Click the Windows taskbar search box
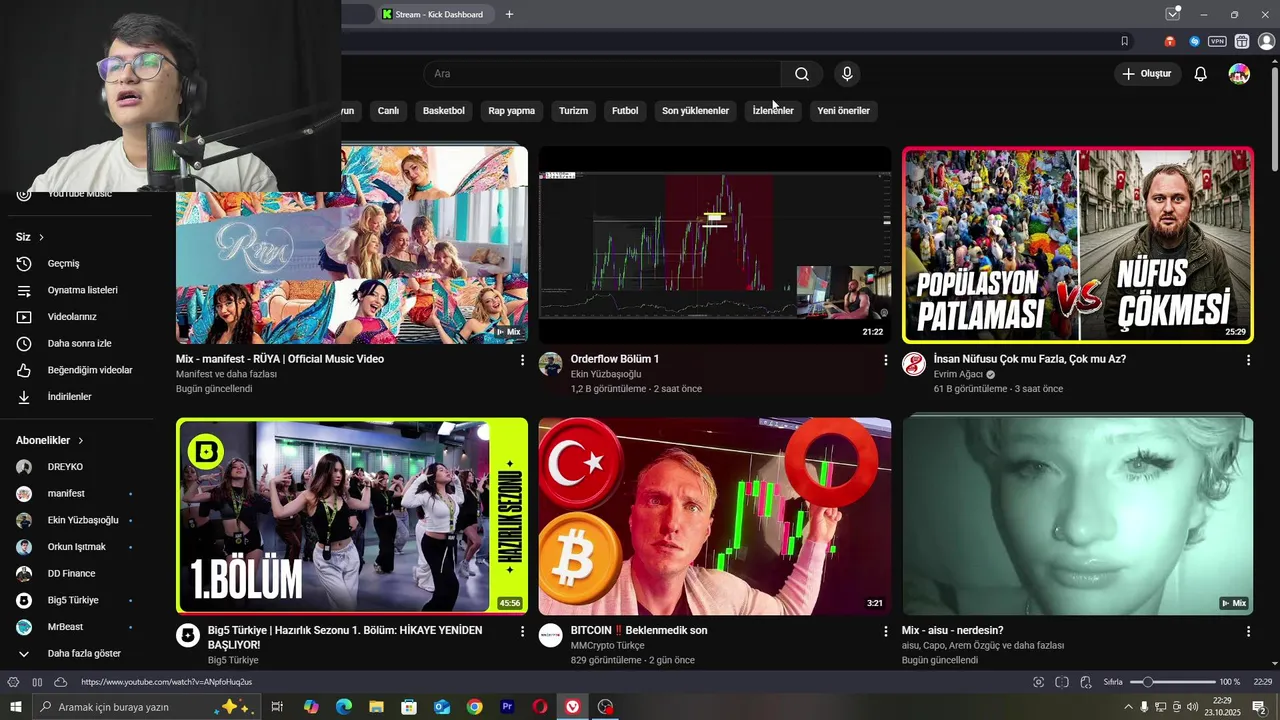The width and height of the screenshot is (1280, 720). click(x=146, y=707)
